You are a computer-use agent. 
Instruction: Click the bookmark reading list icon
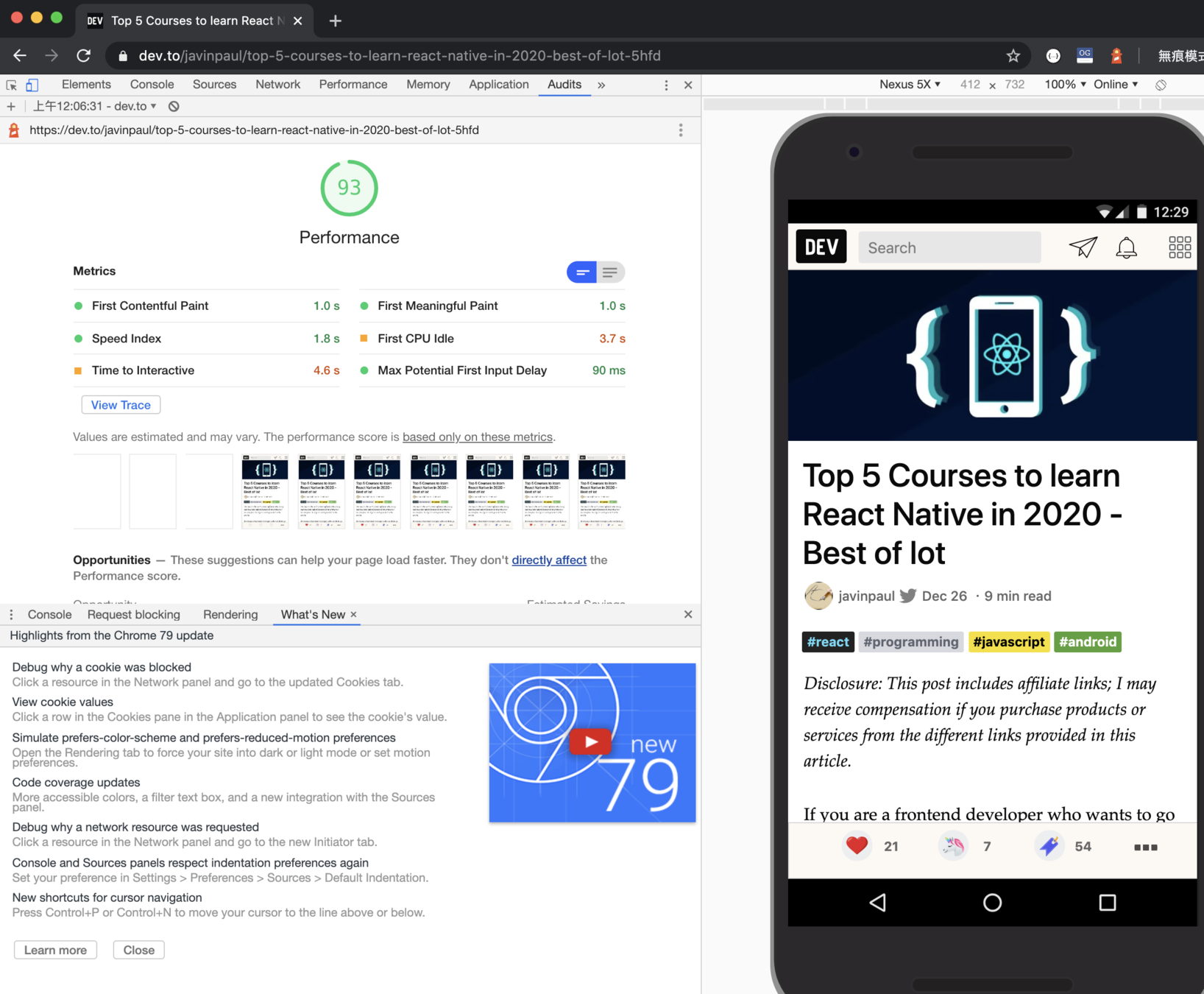pos(1049,846)
